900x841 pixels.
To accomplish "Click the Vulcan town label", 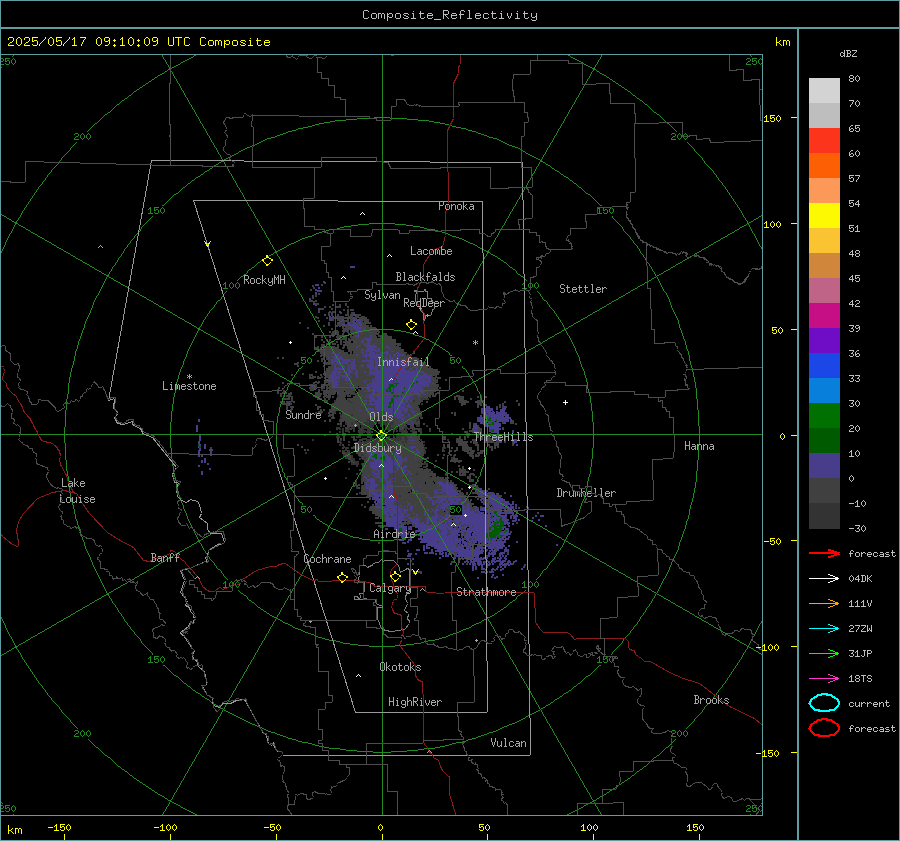I will 508,743.
